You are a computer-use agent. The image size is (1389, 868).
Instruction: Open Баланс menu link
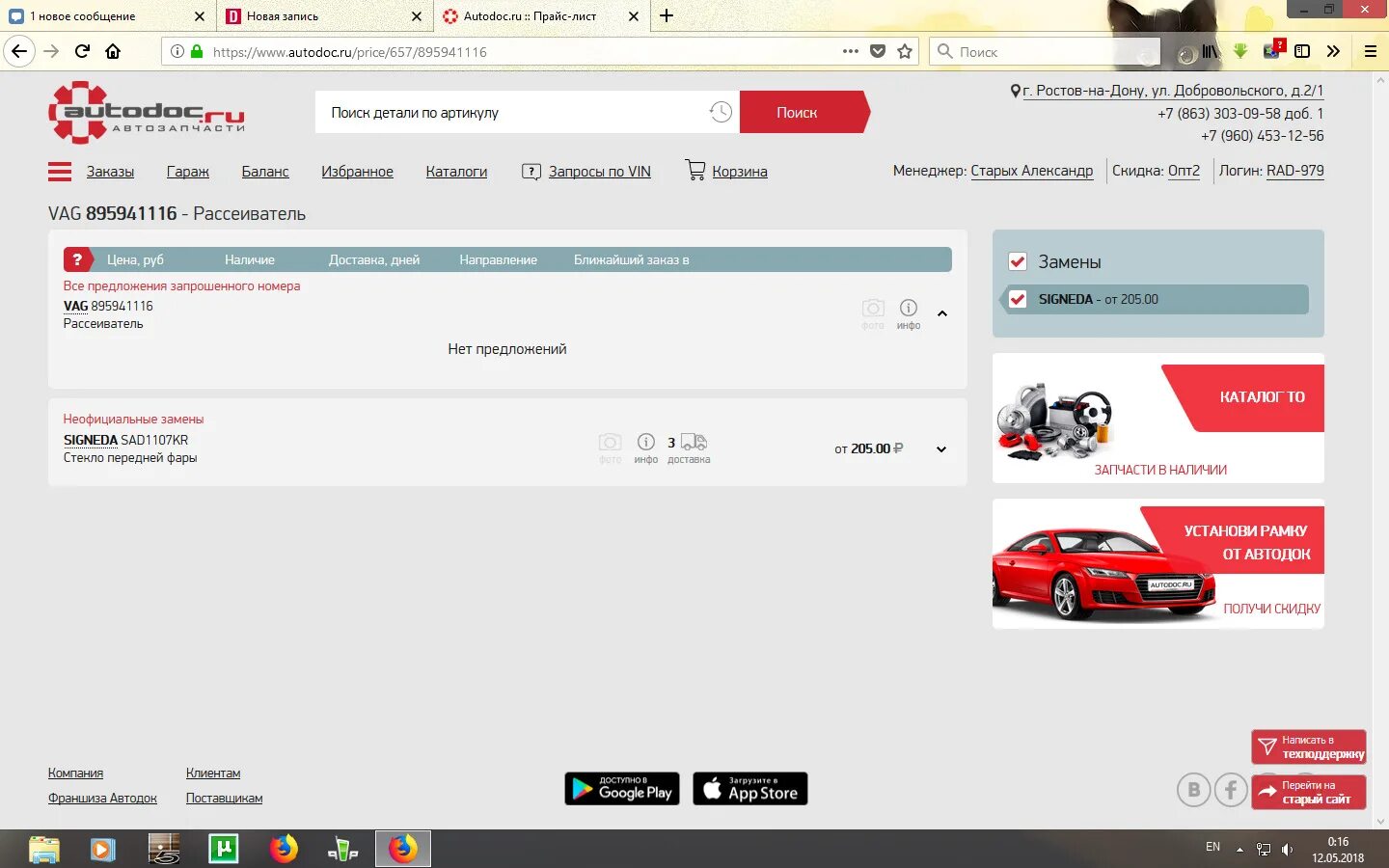265,172
